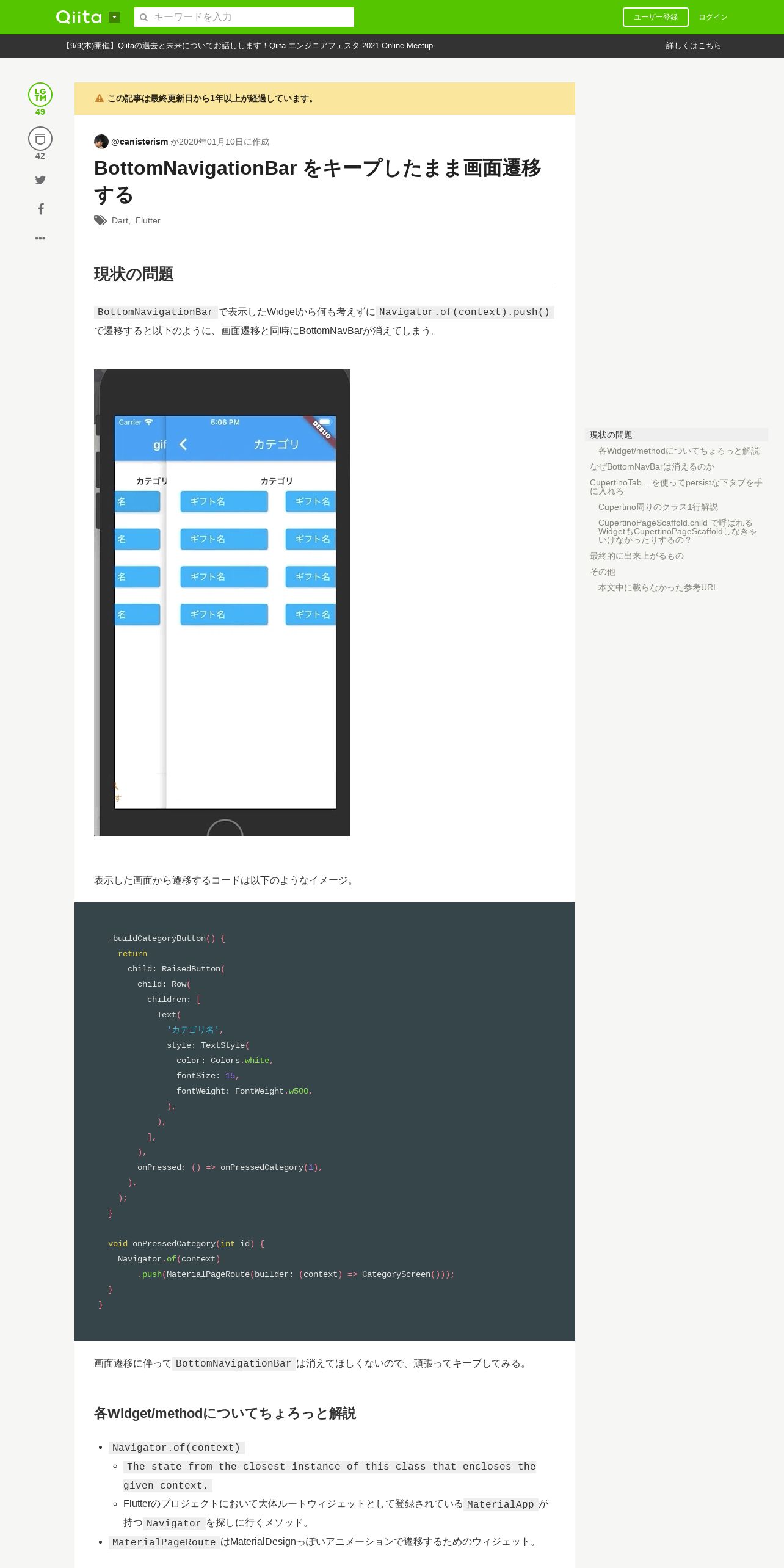The width and height of the screenshot is (784, 1568).
Task: Share the article via Facebook icon
Action: click(40, 209)
